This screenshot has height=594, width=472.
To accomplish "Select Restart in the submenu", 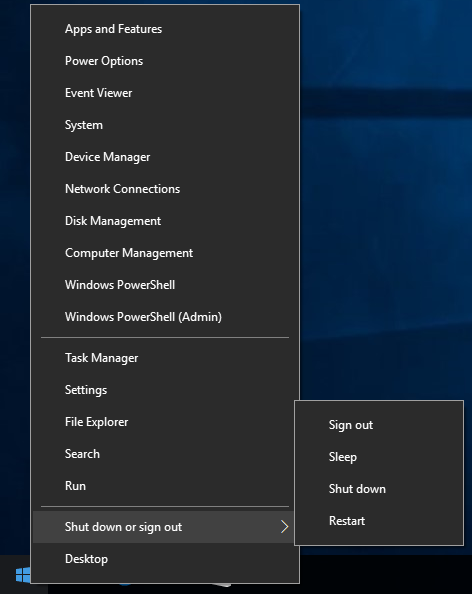I will point(379,521).
